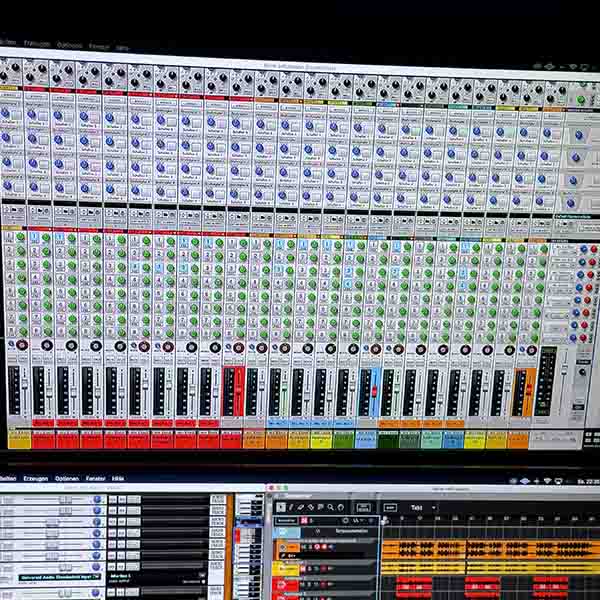Click the insert folder icon on leftmost mixer channel
The width and height of the screenshot is (600, 600).
pyautogui.click(x=13, y=210)
